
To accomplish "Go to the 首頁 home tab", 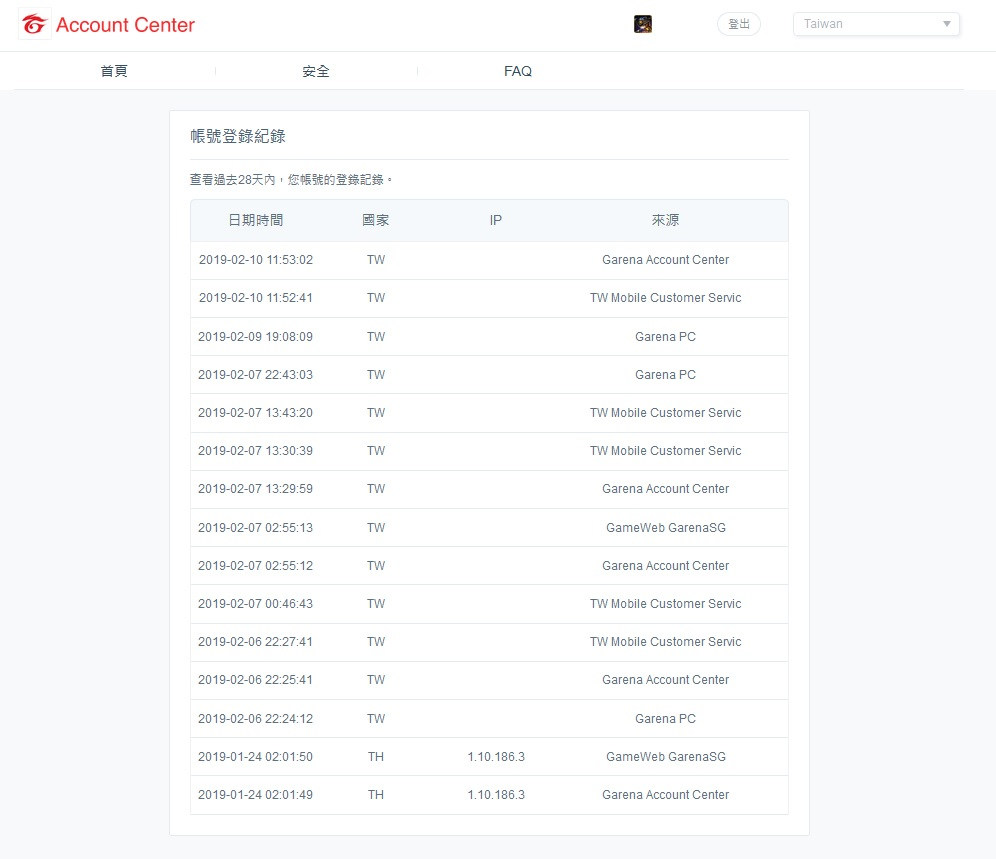I will (114, 71).
